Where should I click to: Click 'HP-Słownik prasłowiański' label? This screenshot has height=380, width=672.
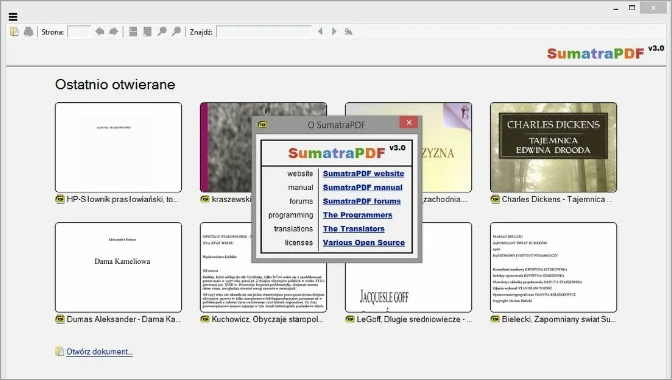[123, 199]
